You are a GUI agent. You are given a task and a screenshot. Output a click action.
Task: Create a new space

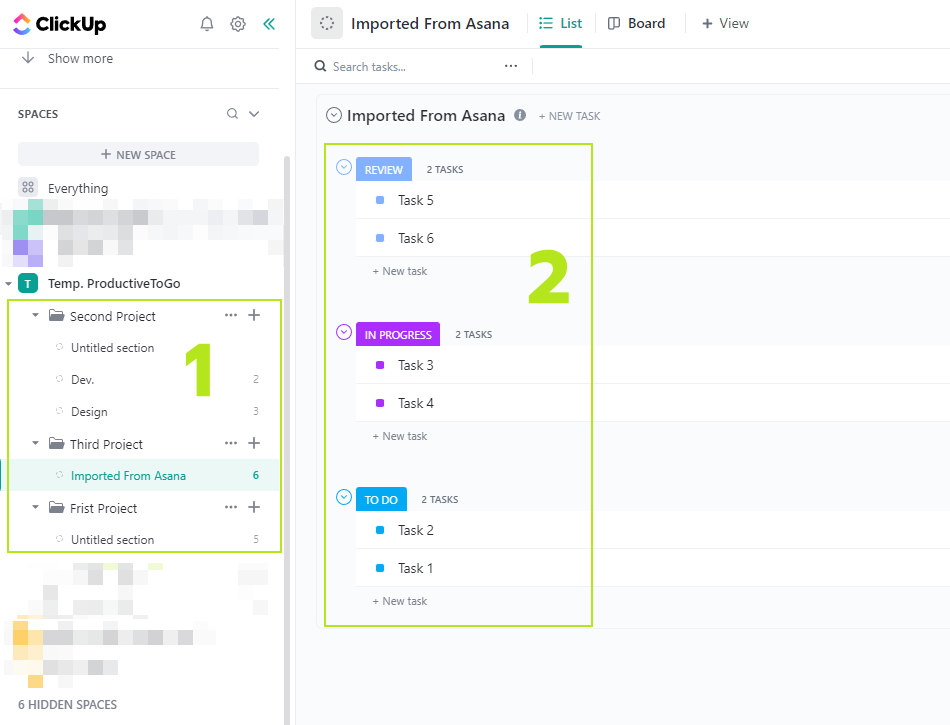click(138, 154)
